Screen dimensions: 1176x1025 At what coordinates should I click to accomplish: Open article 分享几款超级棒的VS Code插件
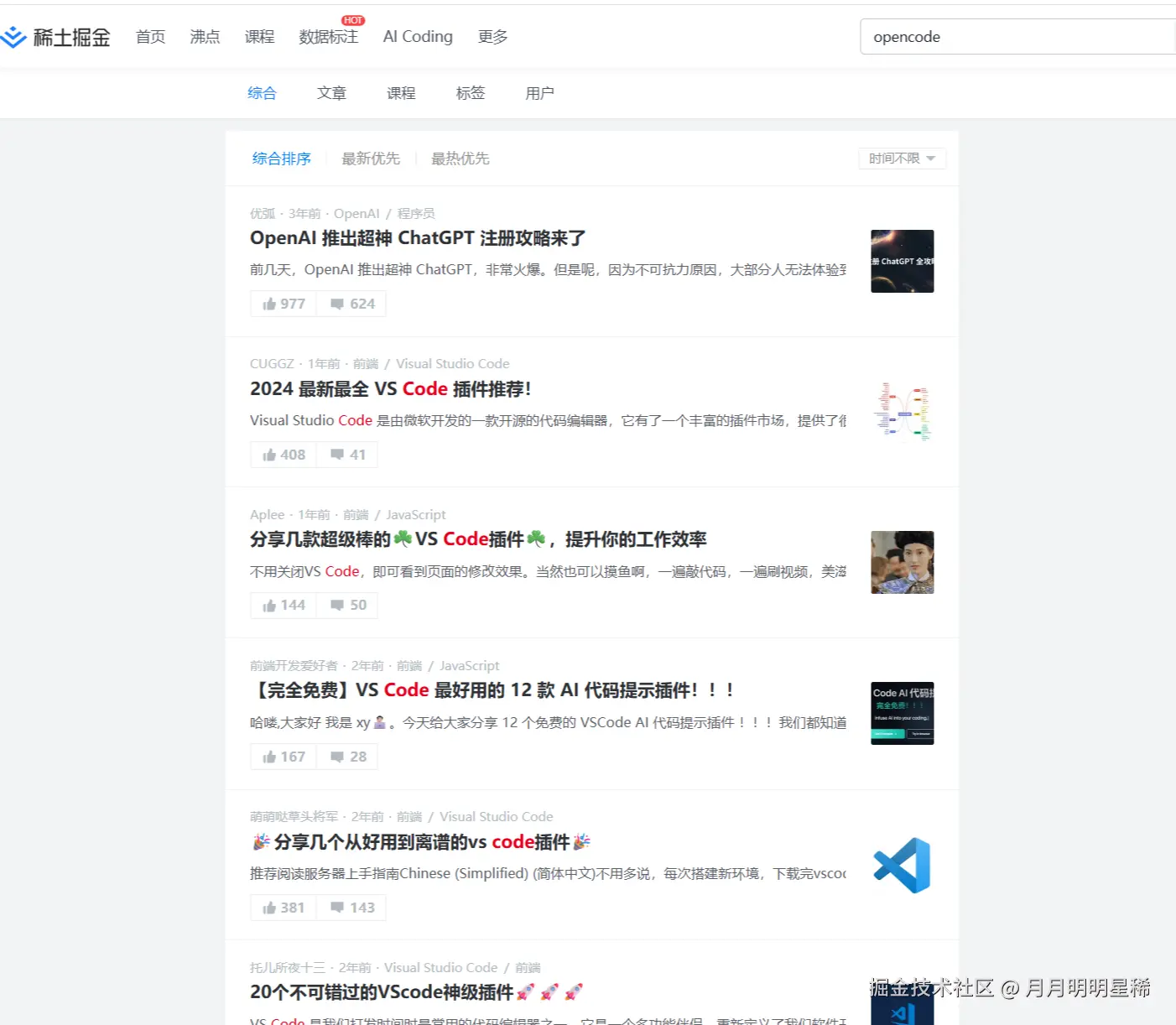tap(478, 539)
